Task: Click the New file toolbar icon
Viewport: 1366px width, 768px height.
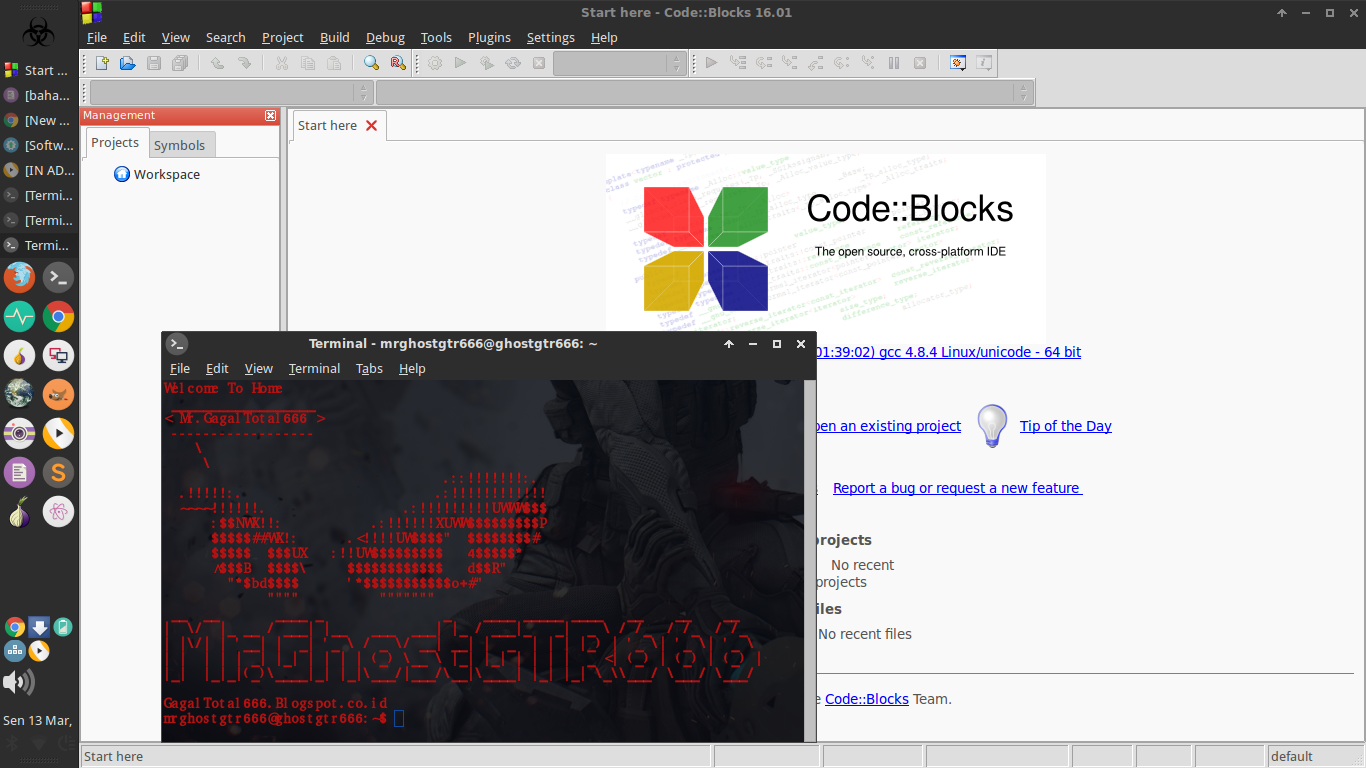Action: pyautogui.click(x=102, y=63)
